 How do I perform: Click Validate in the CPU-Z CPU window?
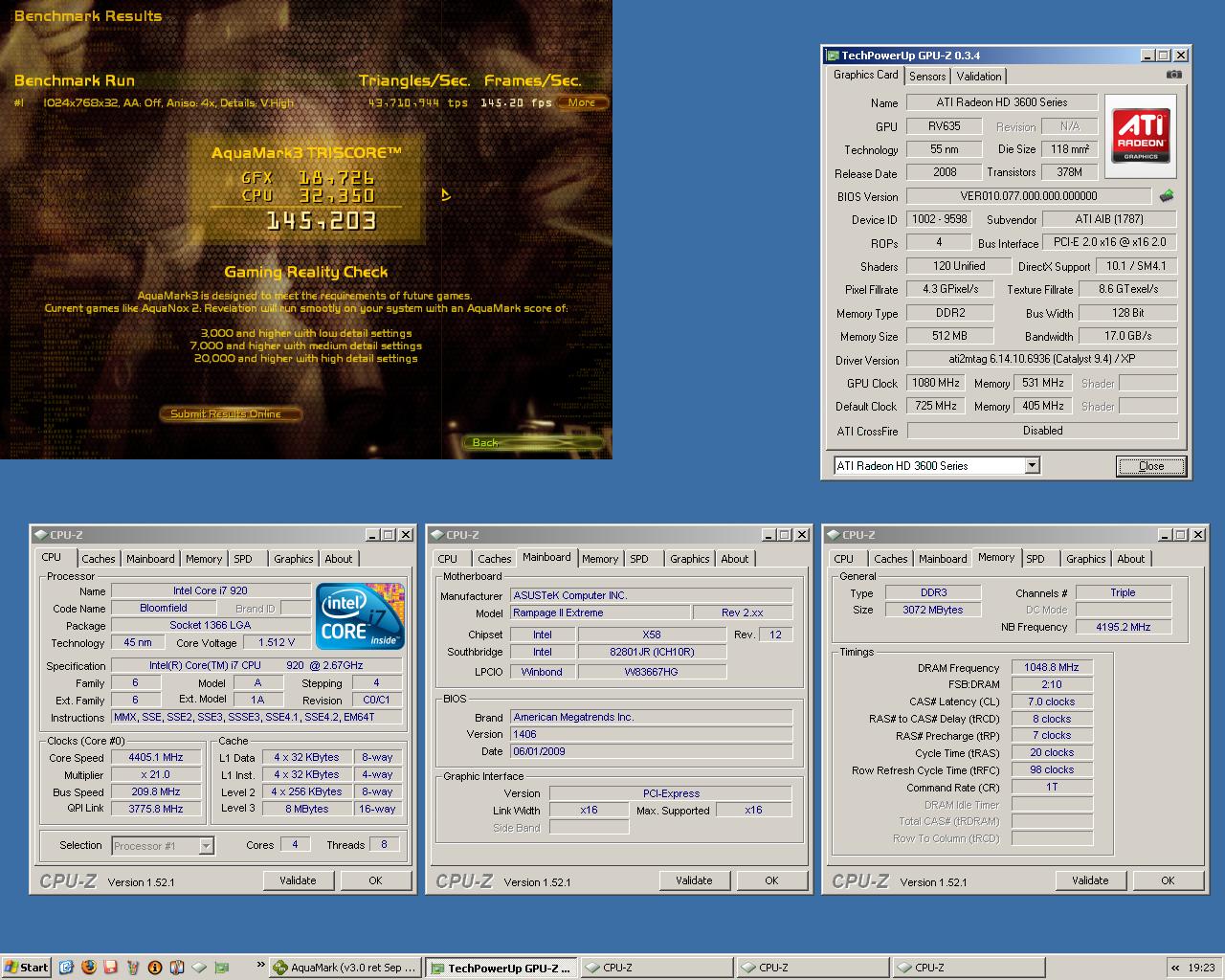[298, 880]
